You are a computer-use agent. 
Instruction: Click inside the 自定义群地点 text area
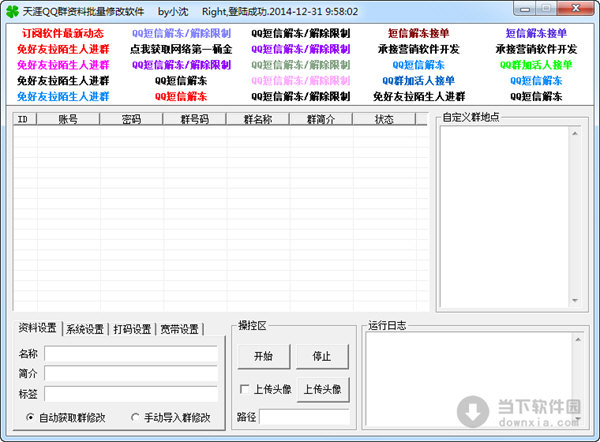pos(505,217)
